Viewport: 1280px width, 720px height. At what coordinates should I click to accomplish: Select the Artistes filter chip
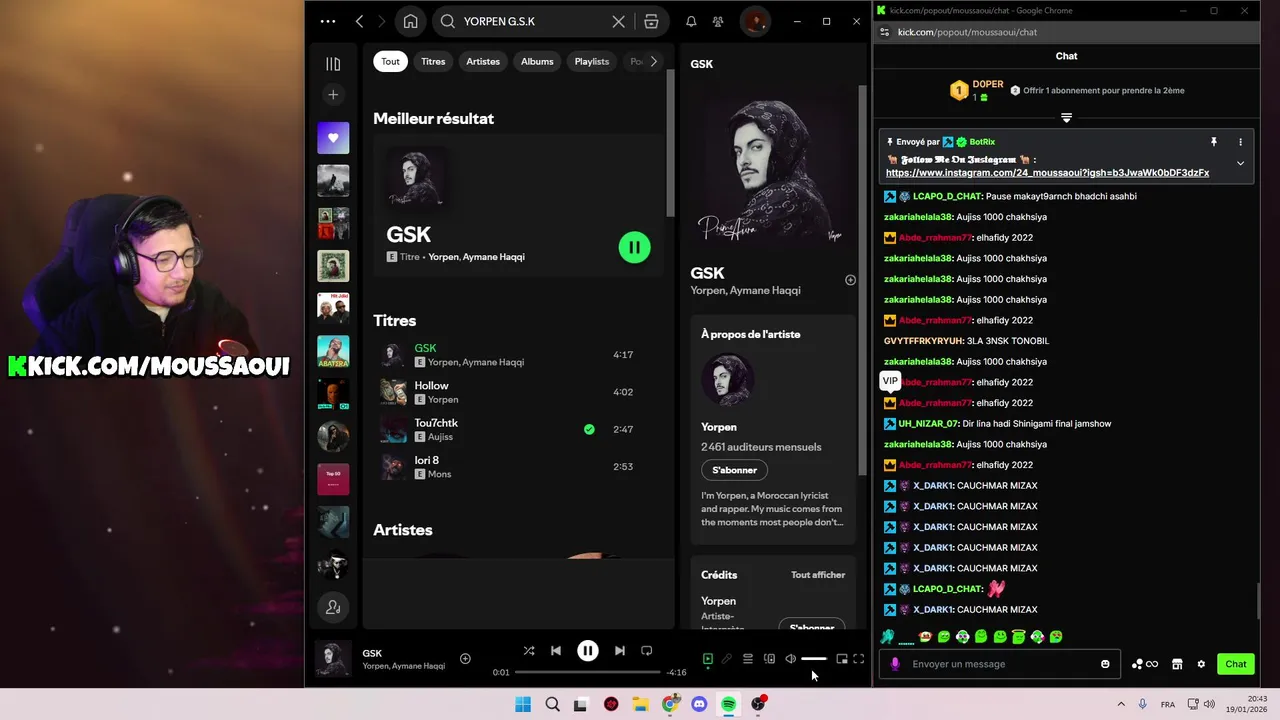483,61
